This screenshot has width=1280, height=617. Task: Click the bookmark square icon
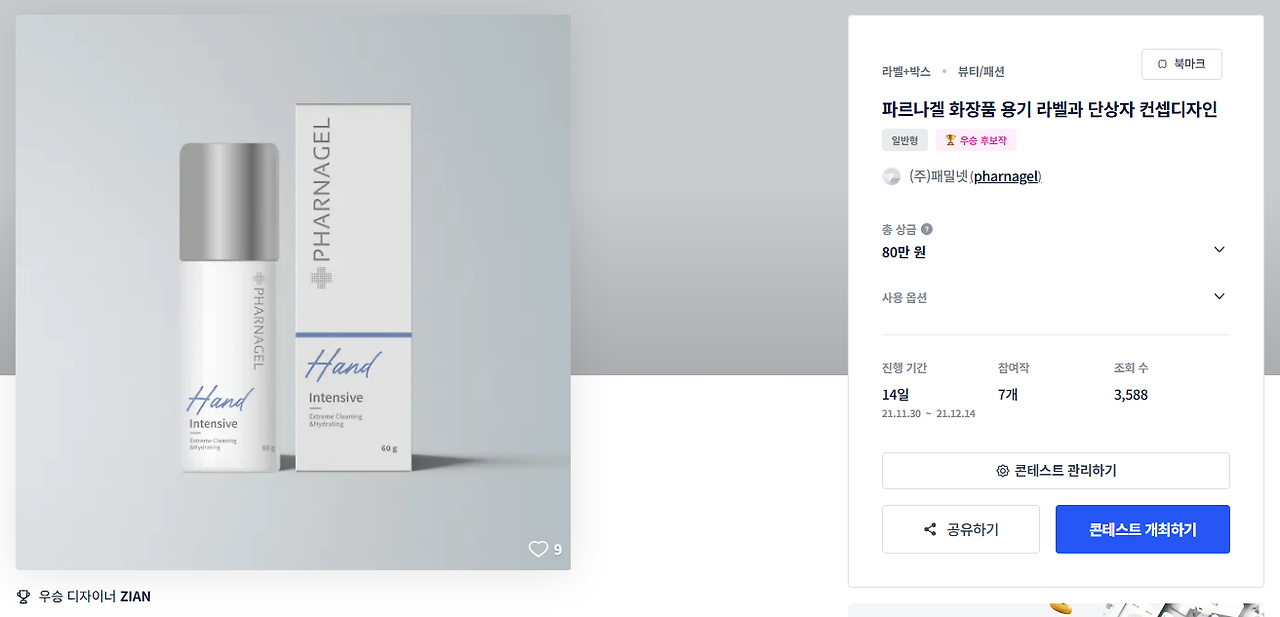coord(1162,64)
